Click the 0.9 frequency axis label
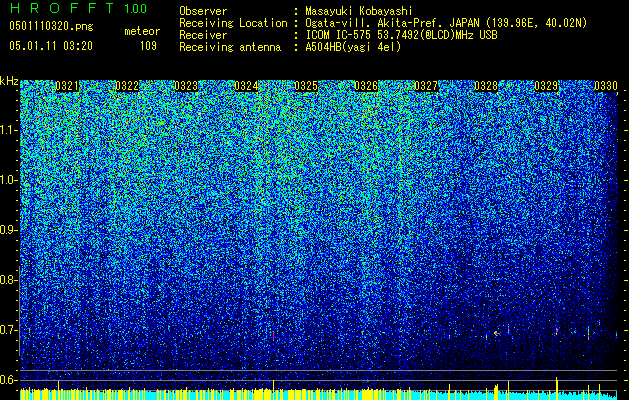The image size is (629, 400). click(9, 230)
